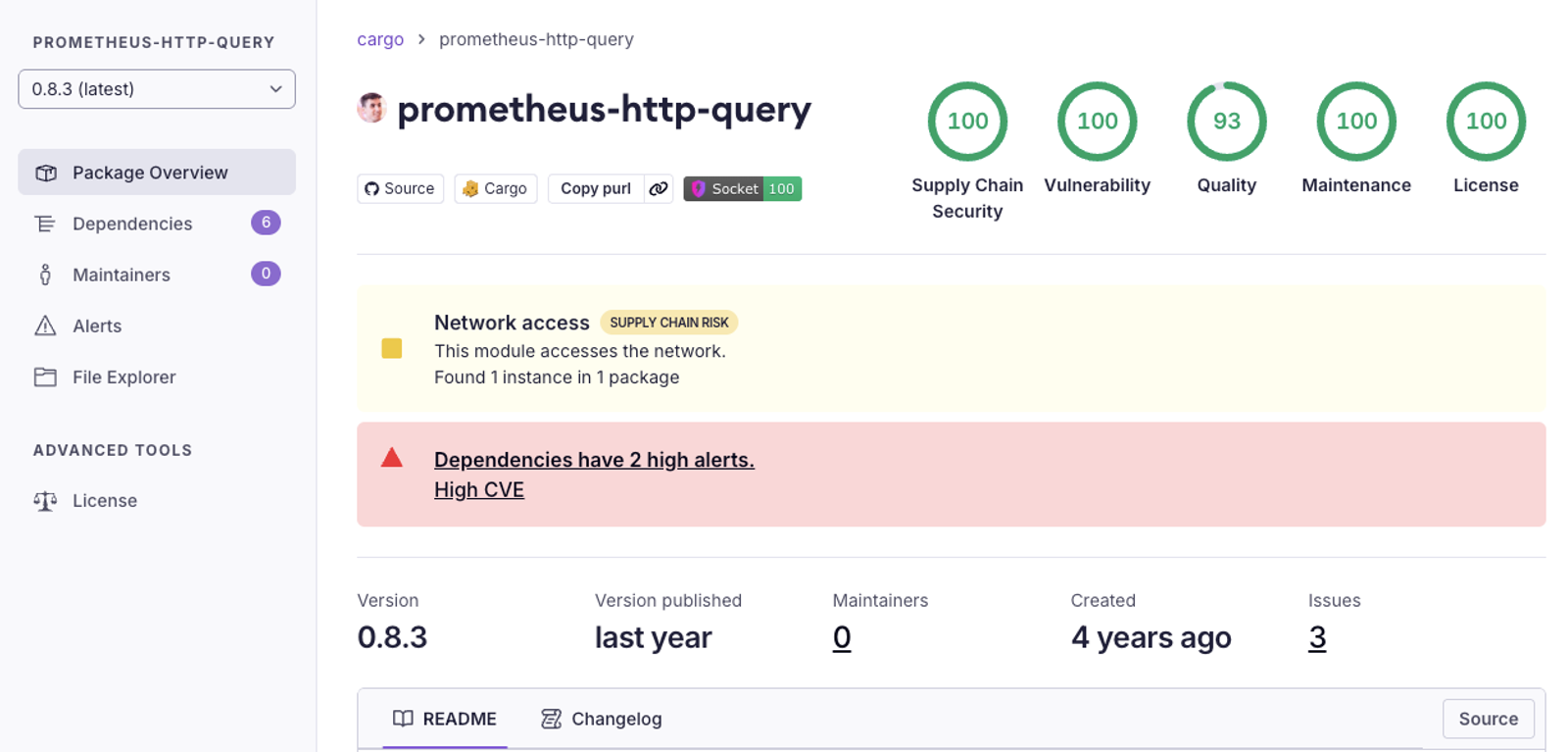Click the Changelog list icon

pyautogui.click(x=551, y=719)
